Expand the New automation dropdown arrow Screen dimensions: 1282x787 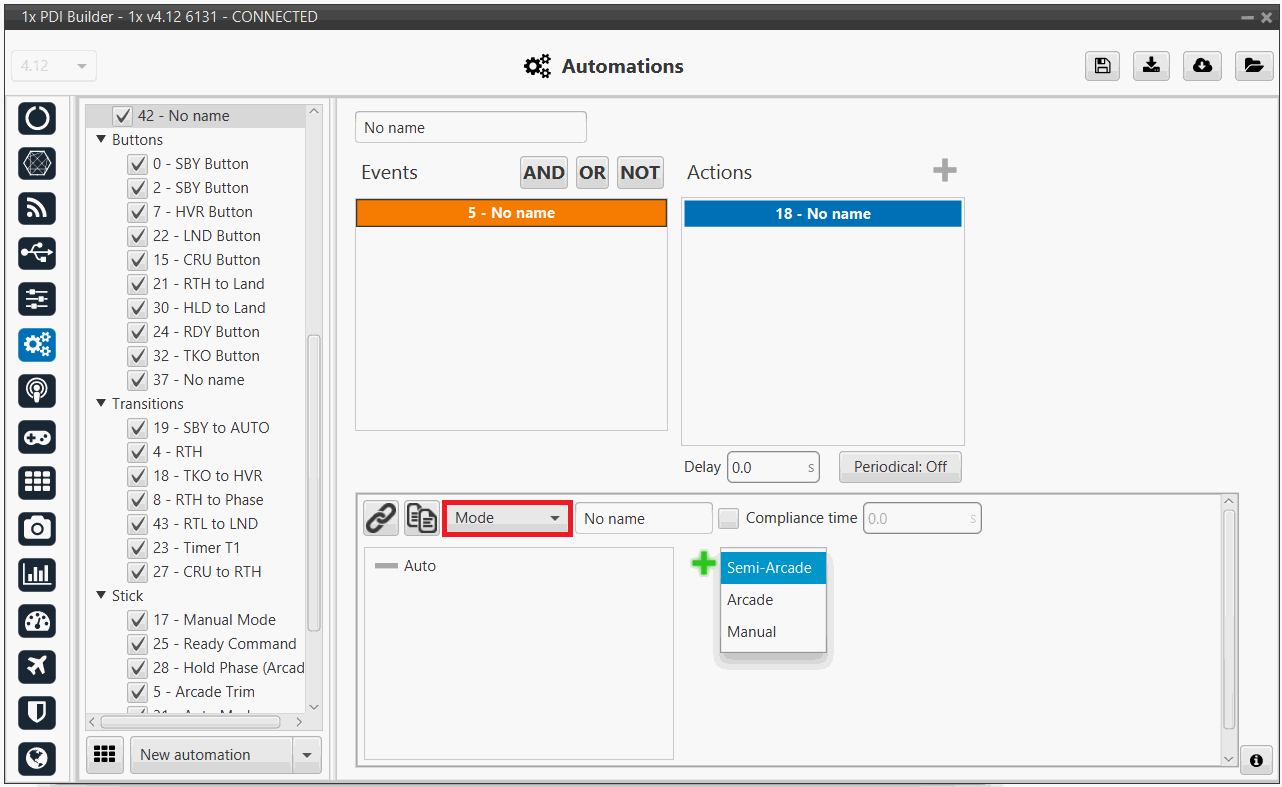pos(307,755)
